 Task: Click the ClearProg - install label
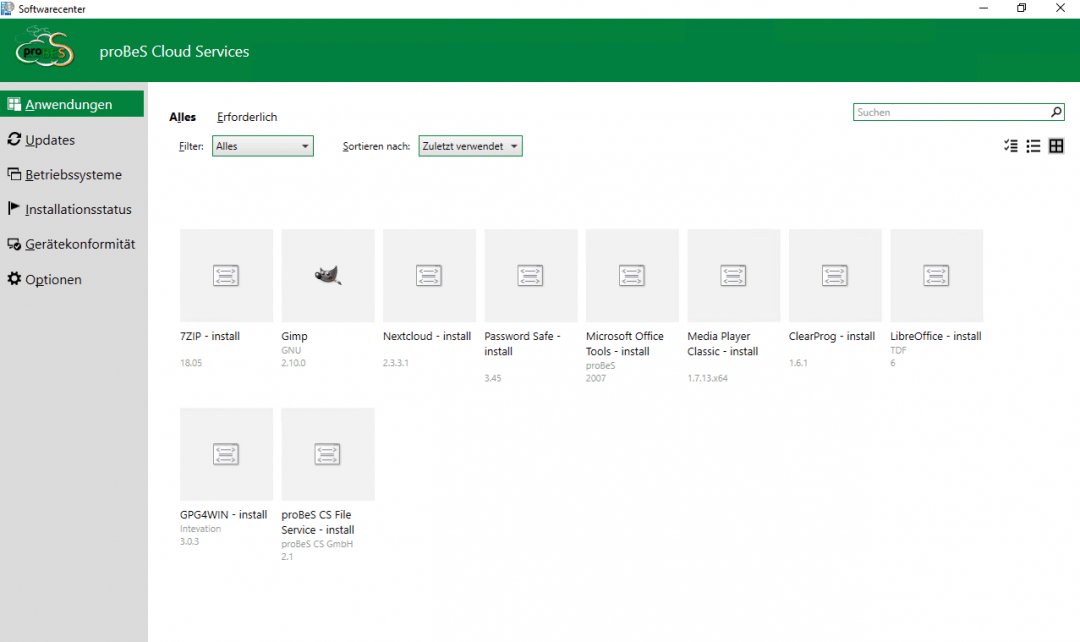pos(832,336)
